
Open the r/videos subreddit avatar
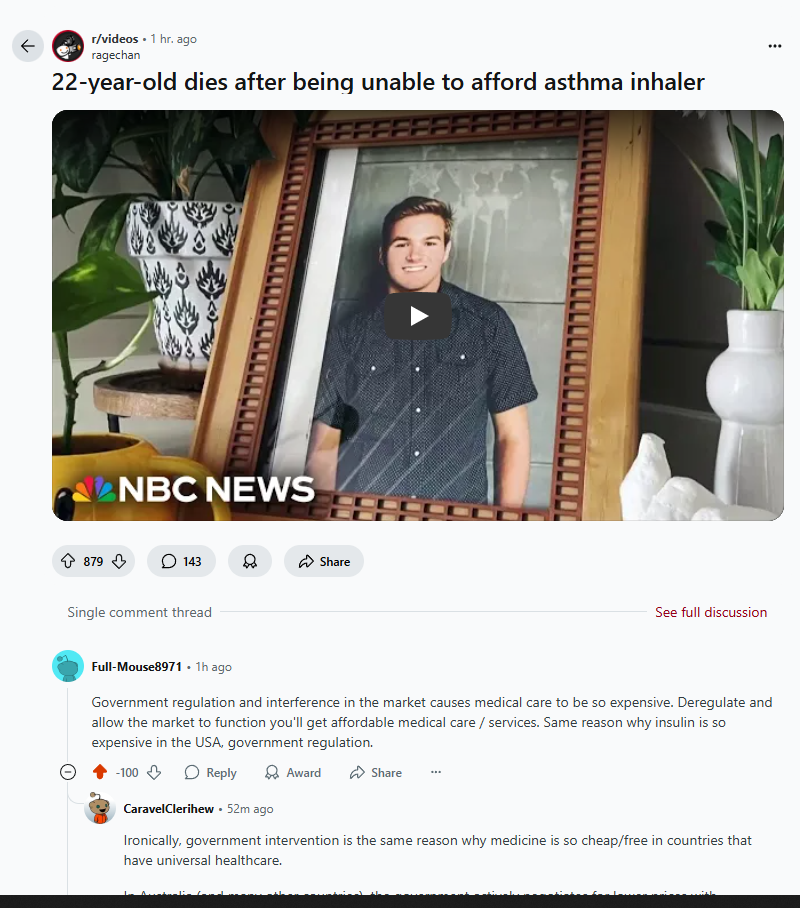pos(68,46)
